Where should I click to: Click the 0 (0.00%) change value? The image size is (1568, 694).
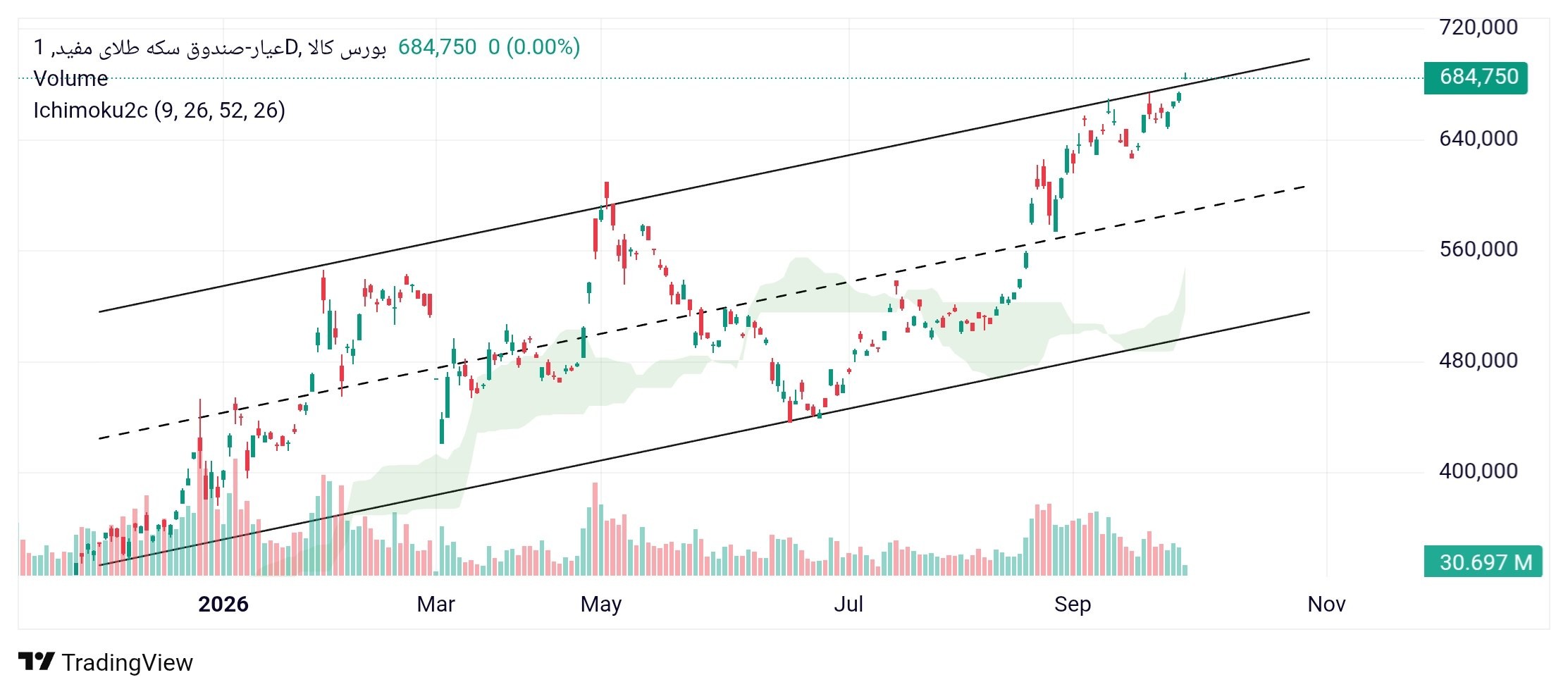coord(534,47)
